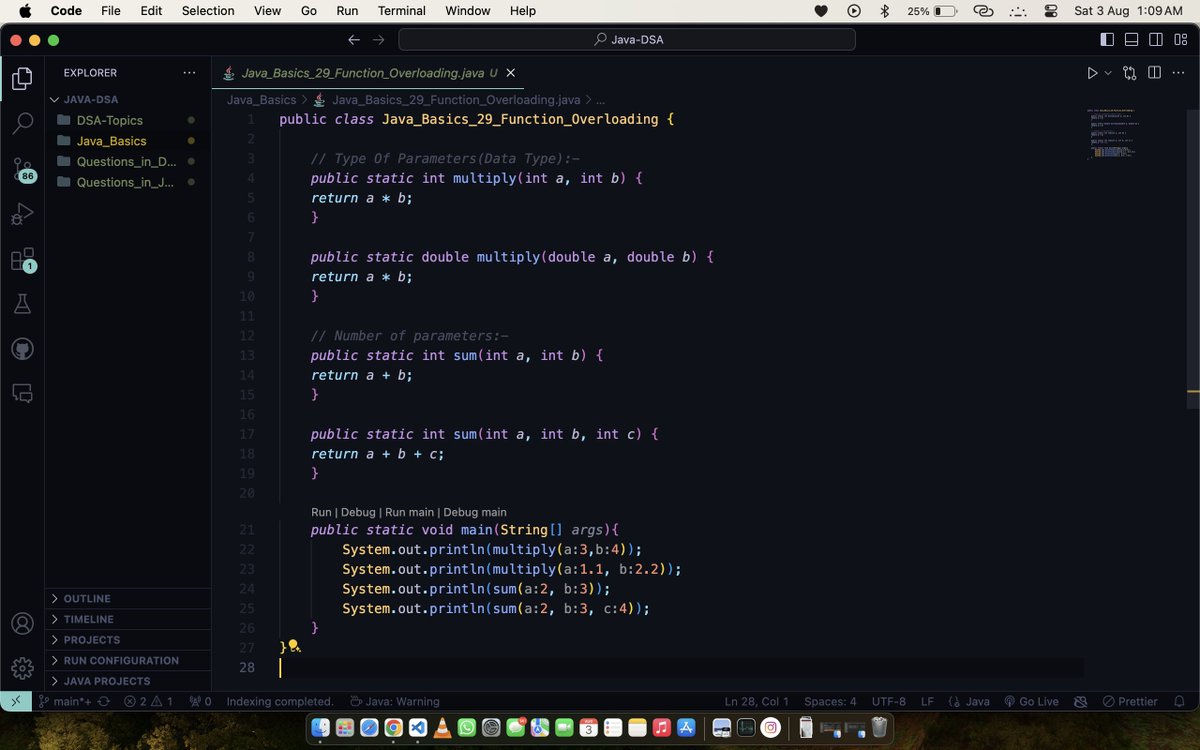This screenshot has width=1200, height=750.
Task: Expand the RUN CONFIGURATION section
Action: point(128,660)
